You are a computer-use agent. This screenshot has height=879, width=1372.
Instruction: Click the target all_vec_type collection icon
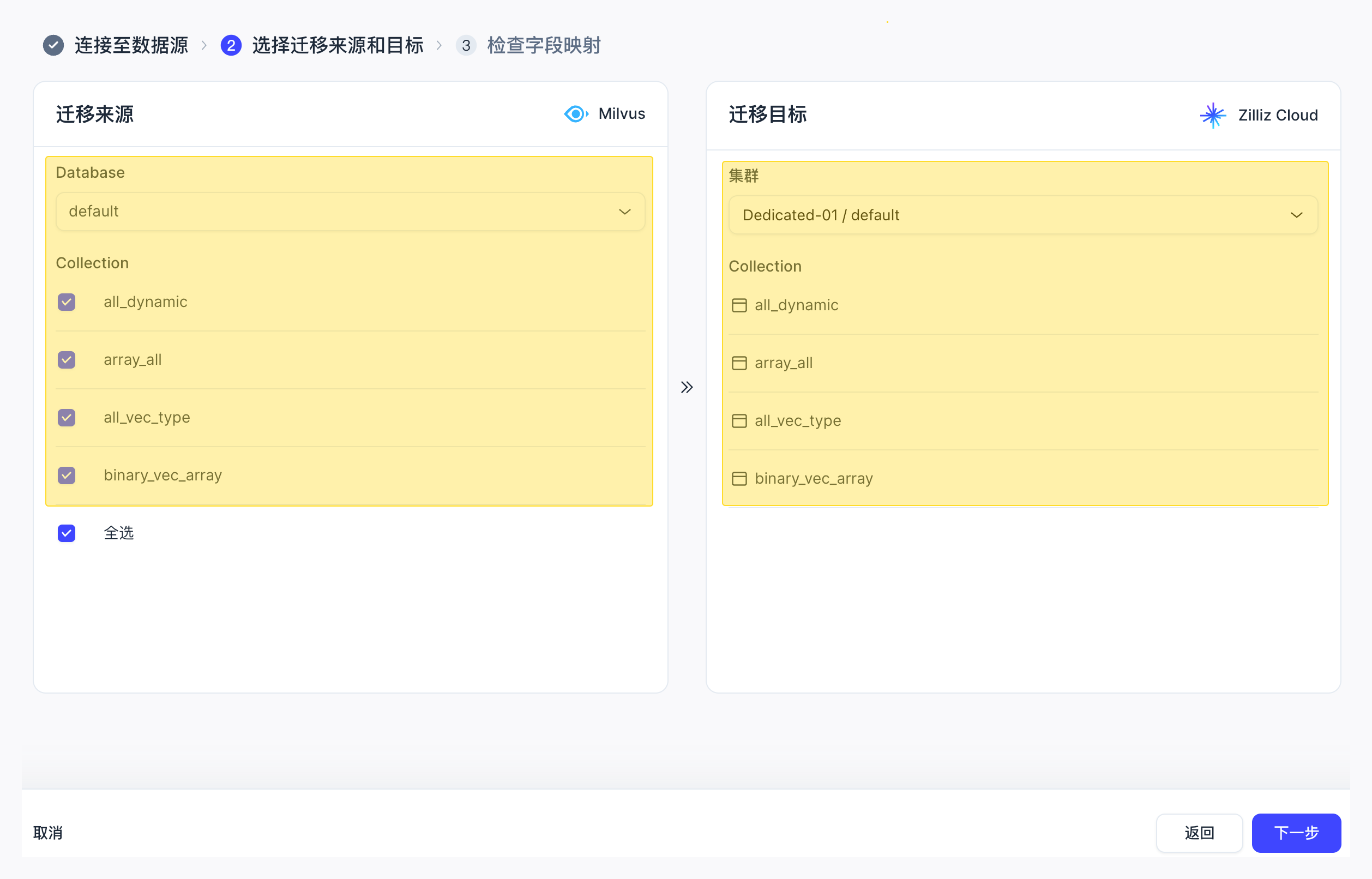click(x=739, y=420)
